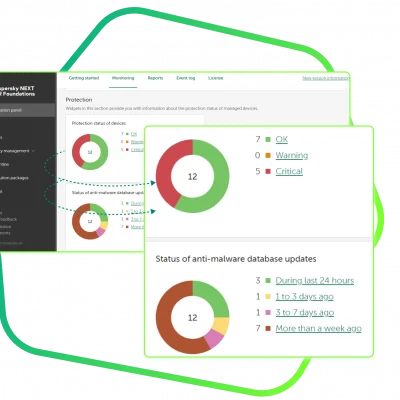Open the Warning devices link
This screenshot has height=400, width=400.
pos(292,155)
